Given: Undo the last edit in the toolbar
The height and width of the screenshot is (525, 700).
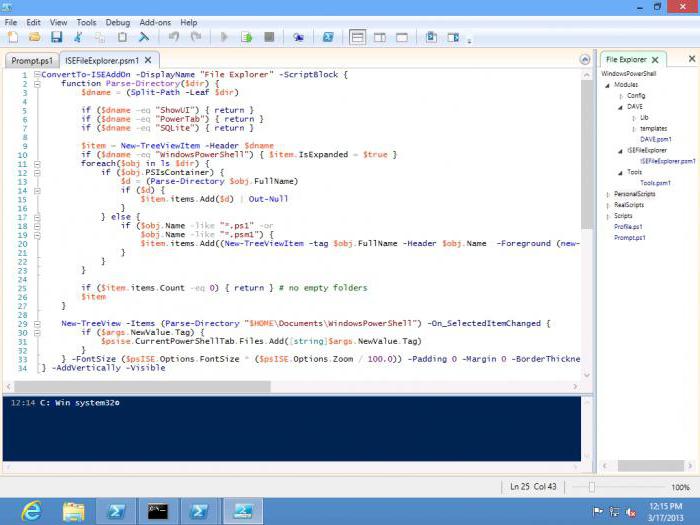Looking at the screenshot, I should 174,37.
